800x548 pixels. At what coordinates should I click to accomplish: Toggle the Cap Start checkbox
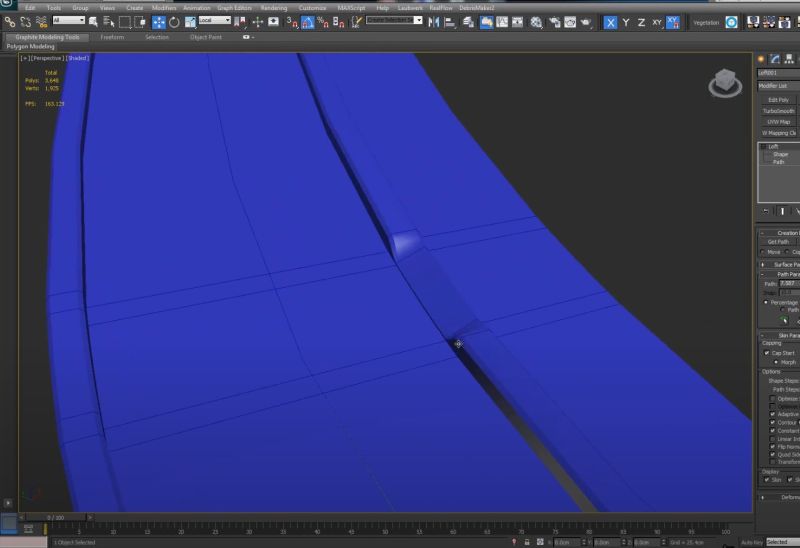click(x=767, y=353)
